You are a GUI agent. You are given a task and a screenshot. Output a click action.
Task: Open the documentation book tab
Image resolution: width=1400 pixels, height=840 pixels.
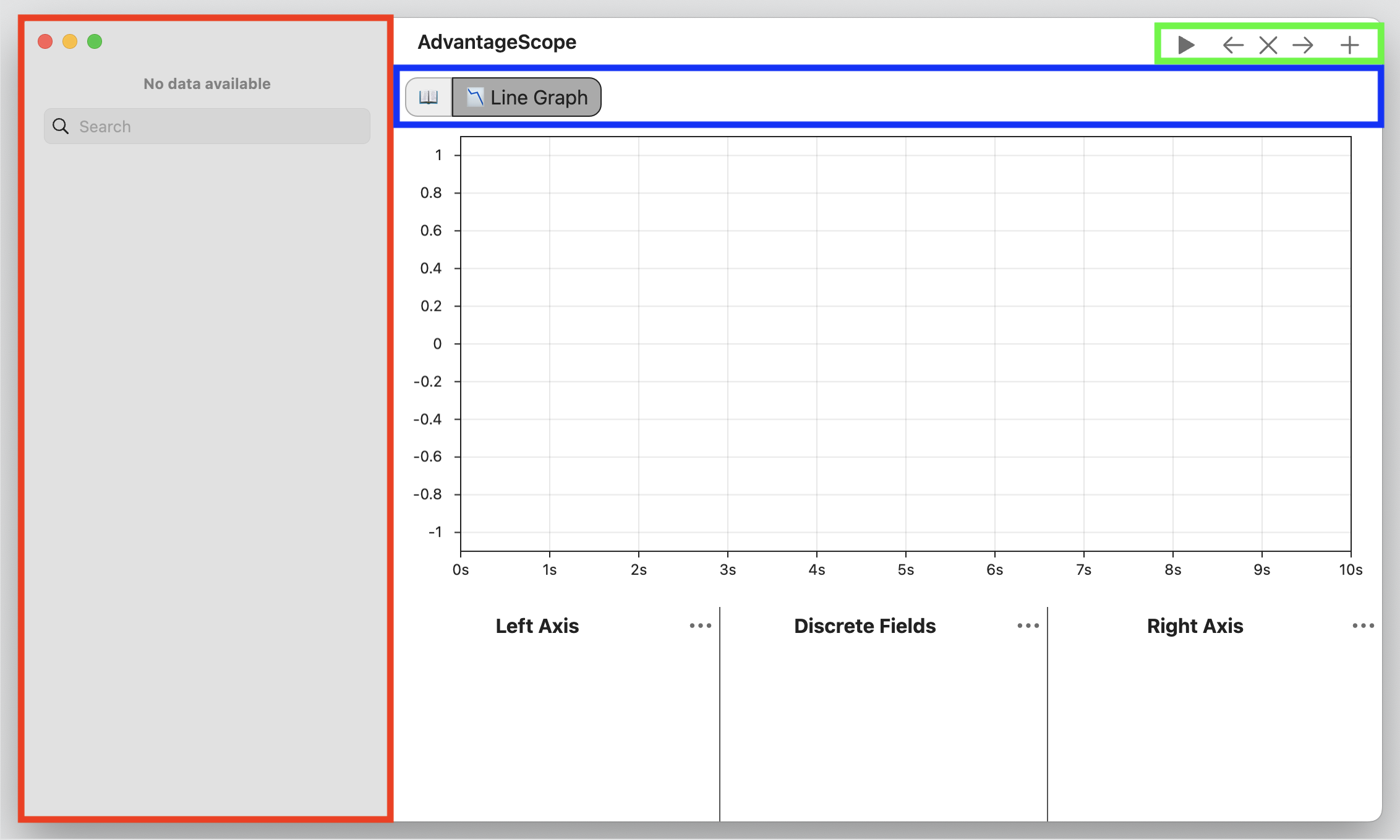tap(429, 97)
